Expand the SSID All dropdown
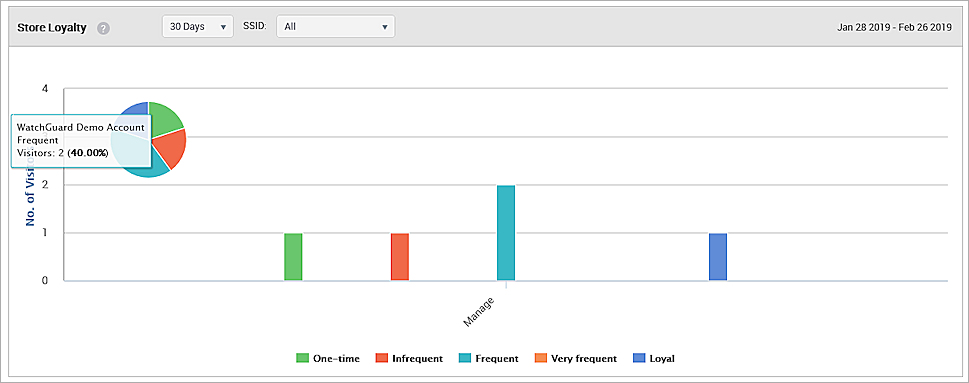Viewport: 969px width, 383px height. click(336, 27)
